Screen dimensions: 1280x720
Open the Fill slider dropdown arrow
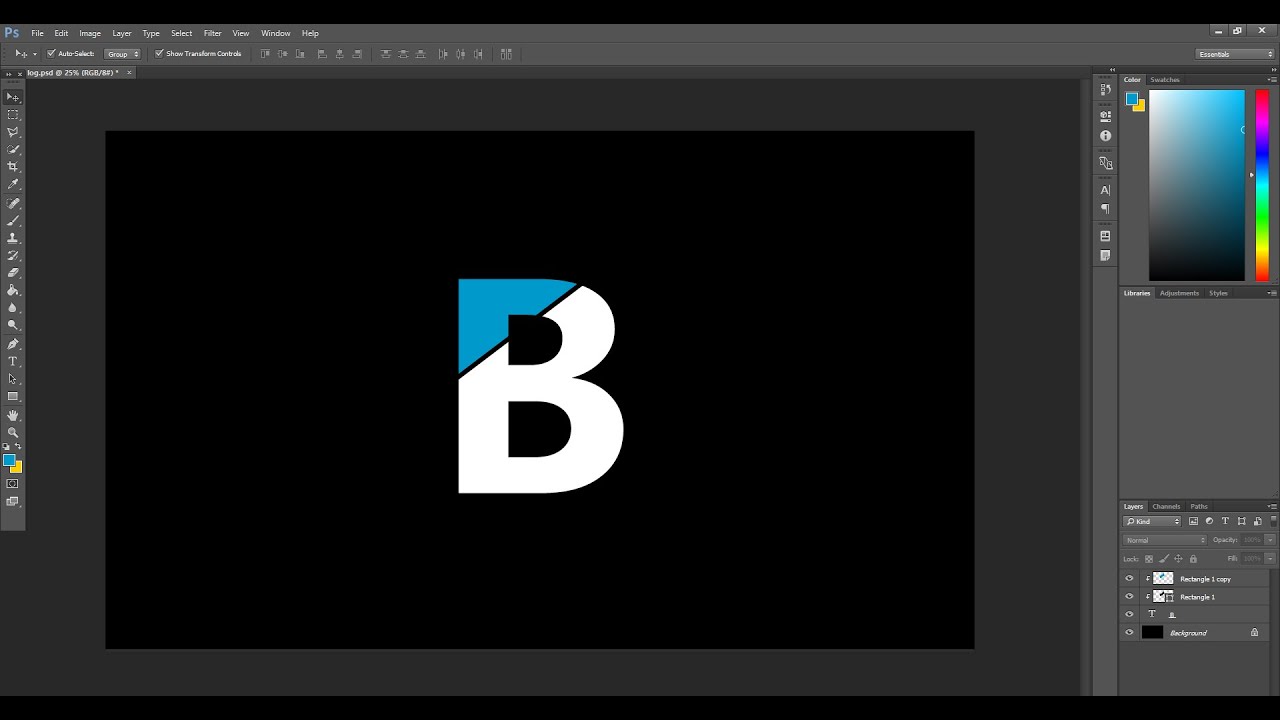pyautogui.click(x=1270, y=559)
